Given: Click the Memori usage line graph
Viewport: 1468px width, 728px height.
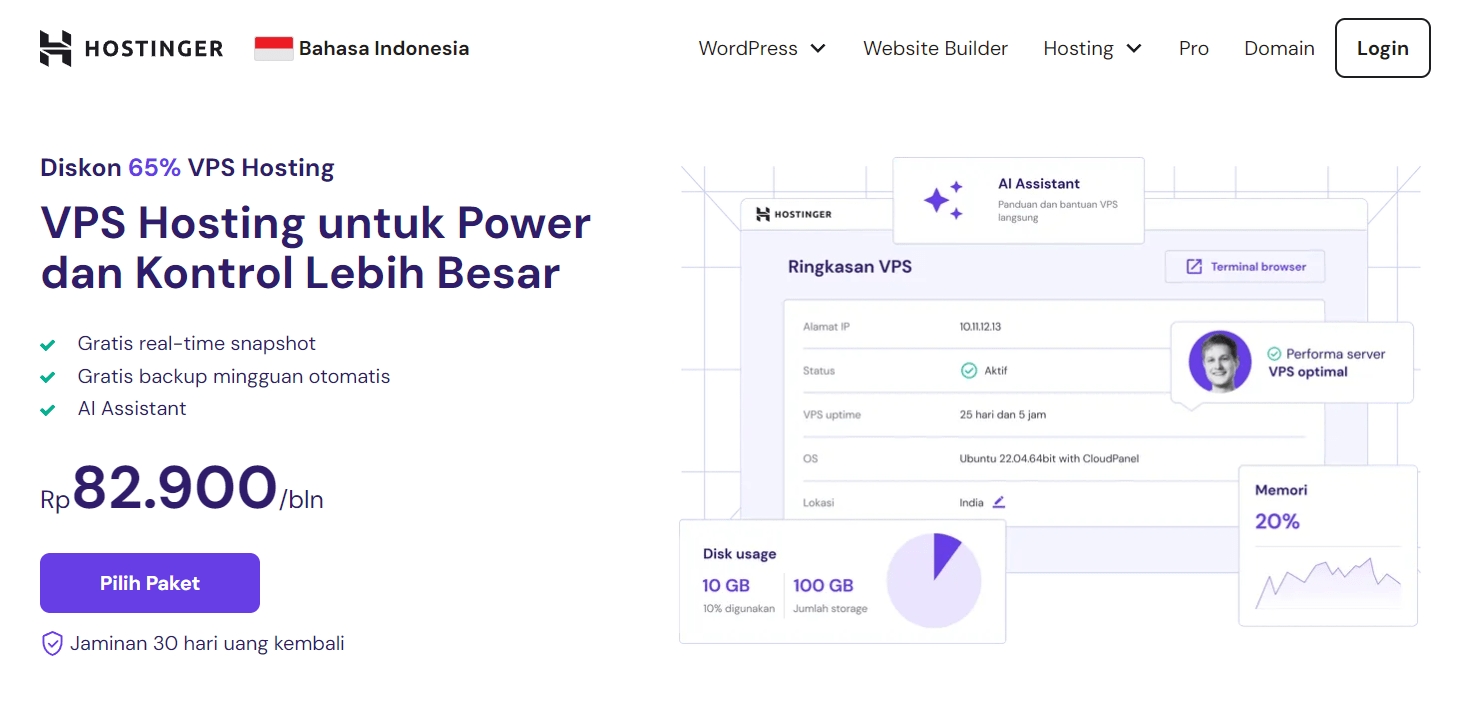Looking at the screenshot, I should point(1328,584).
